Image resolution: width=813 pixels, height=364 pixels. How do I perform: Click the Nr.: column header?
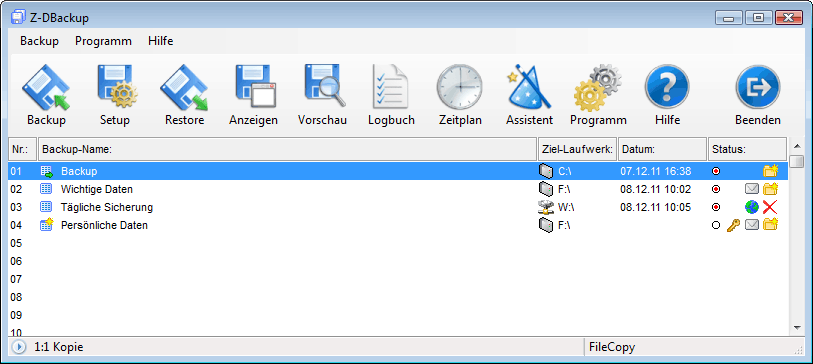click(x=22, y=149)
